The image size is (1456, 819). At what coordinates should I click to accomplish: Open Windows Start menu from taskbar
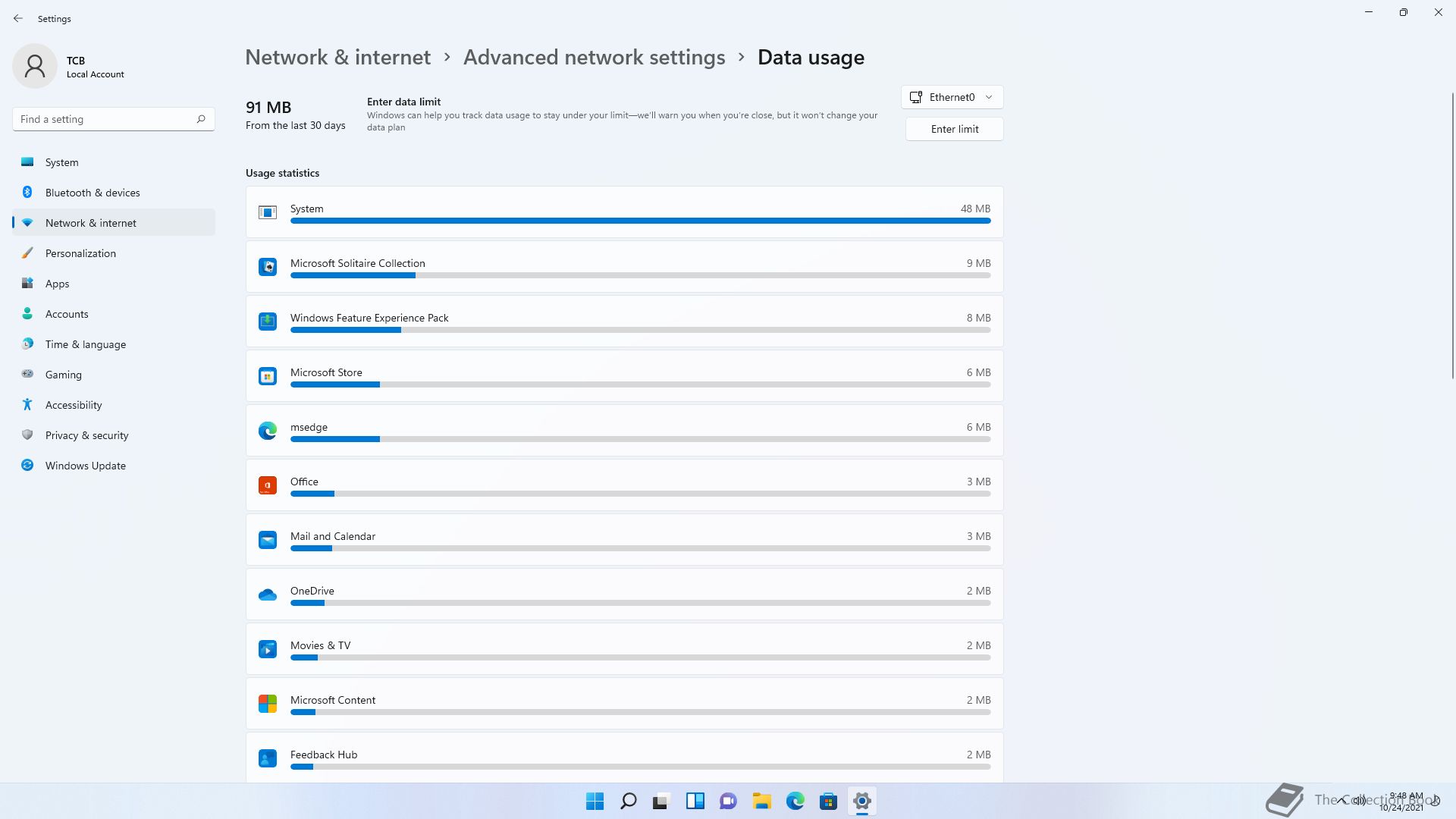[595, 801]
